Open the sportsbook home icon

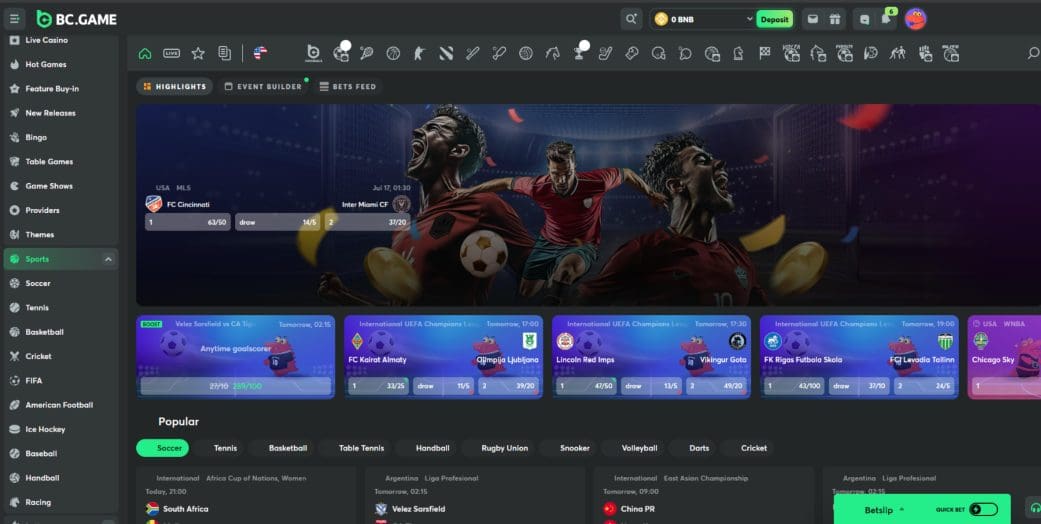pos(145,53)
